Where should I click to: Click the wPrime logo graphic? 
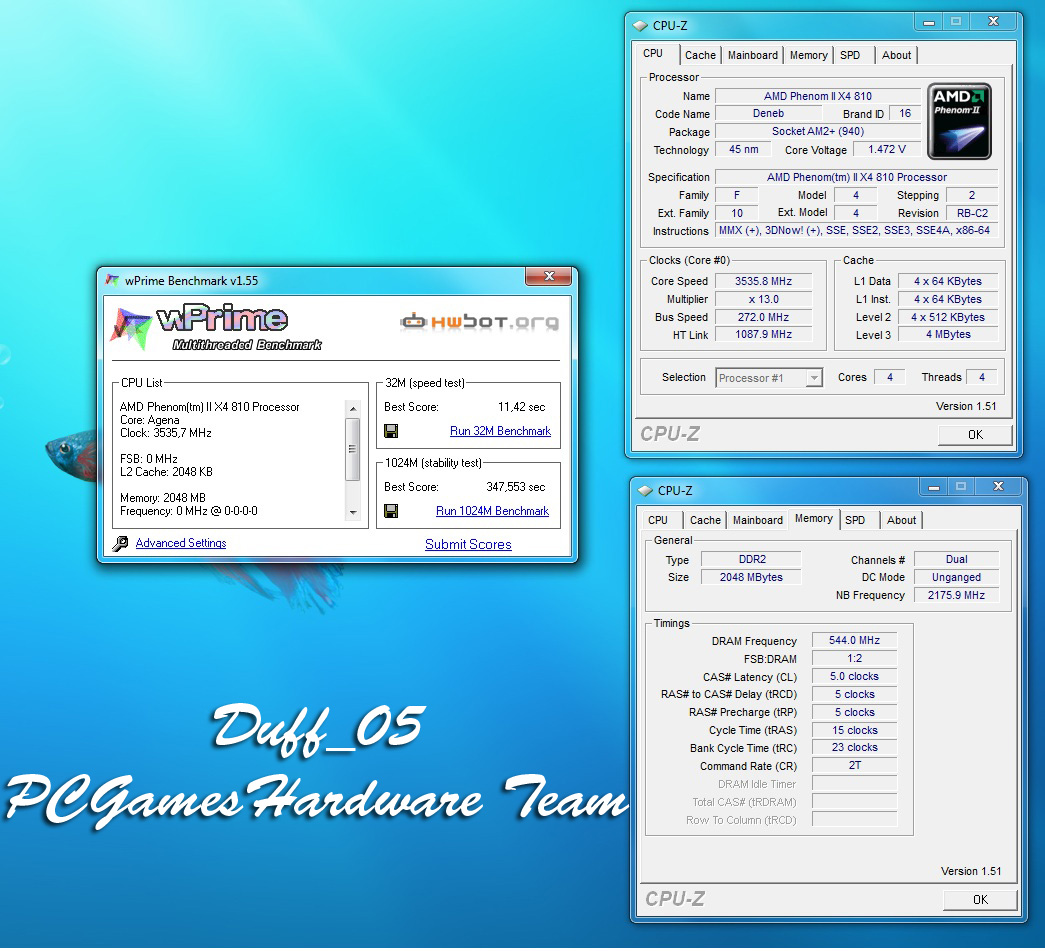pos(217,328)
